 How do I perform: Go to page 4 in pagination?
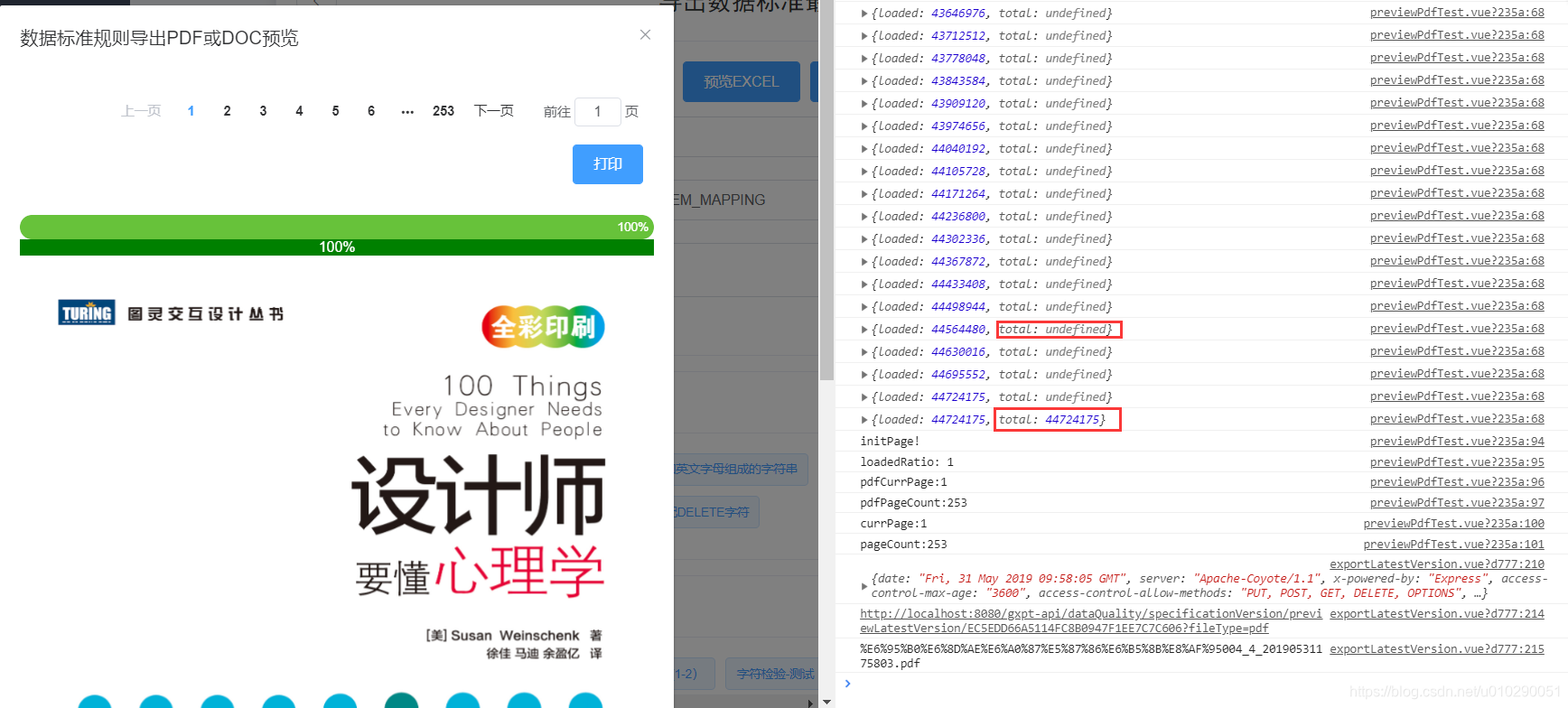tap(299, 111)
